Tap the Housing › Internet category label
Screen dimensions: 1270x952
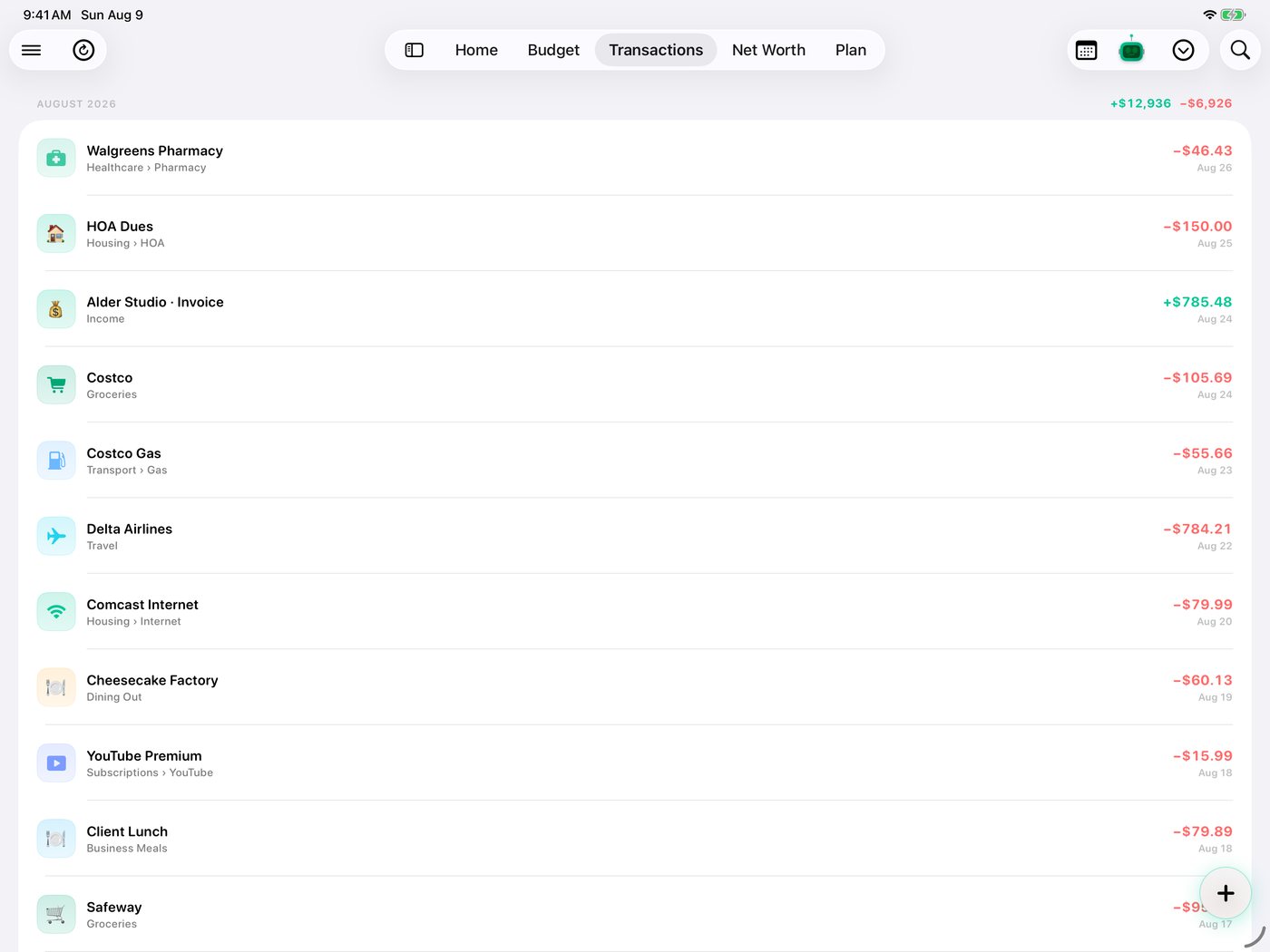(133, 621)
